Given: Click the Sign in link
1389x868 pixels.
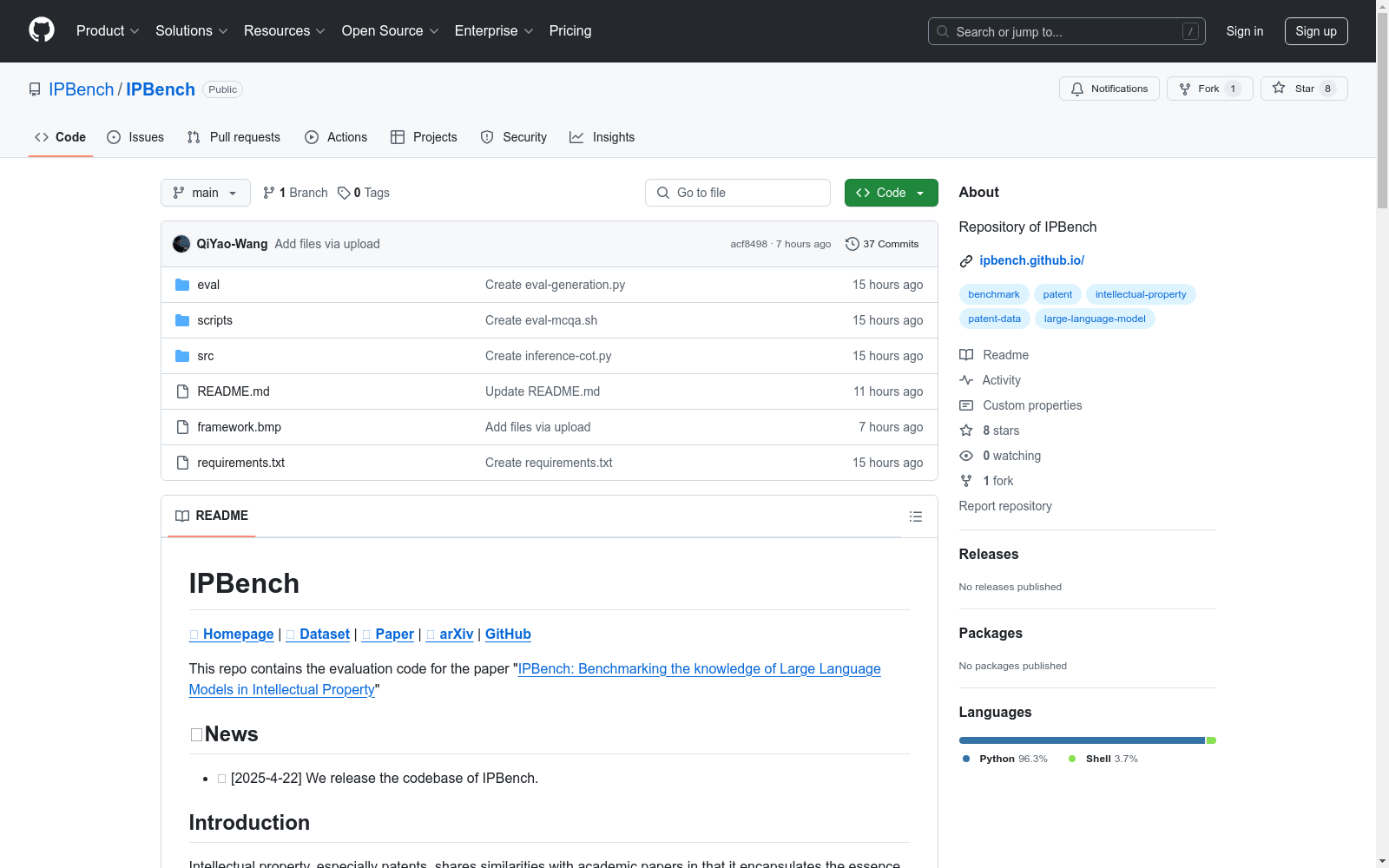Looking at the screenshot, I should click(1245, 31).
